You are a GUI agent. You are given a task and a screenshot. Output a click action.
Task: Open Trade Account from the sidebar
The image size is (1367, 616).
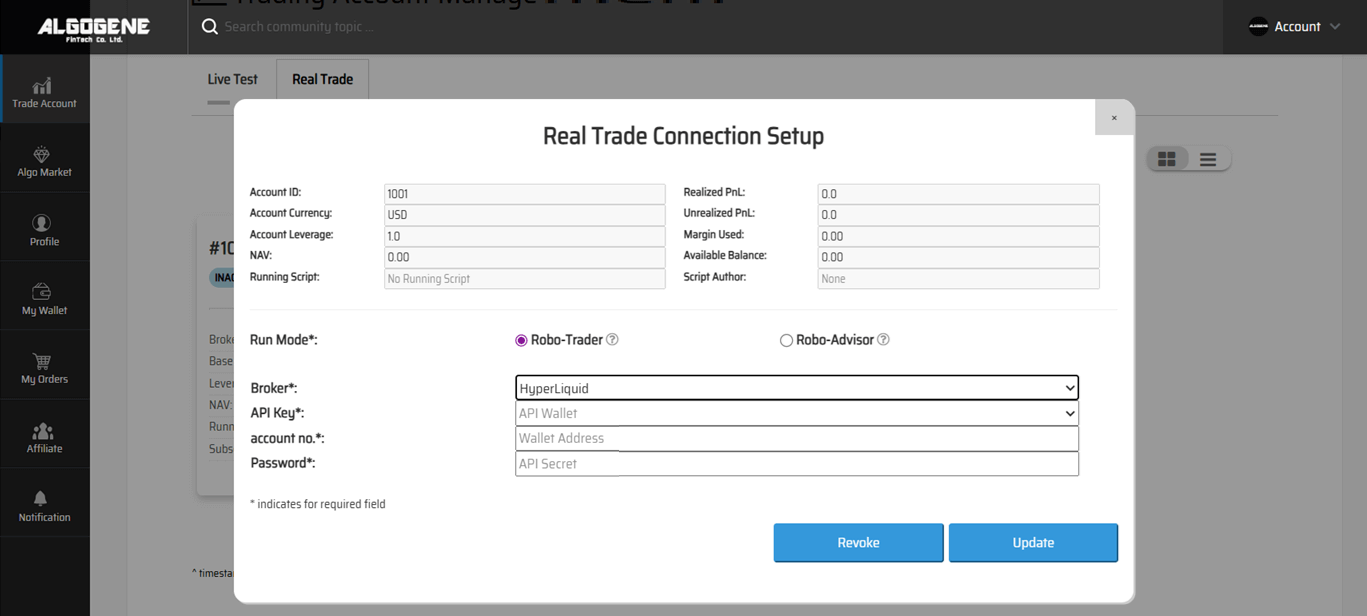[44, 92]
